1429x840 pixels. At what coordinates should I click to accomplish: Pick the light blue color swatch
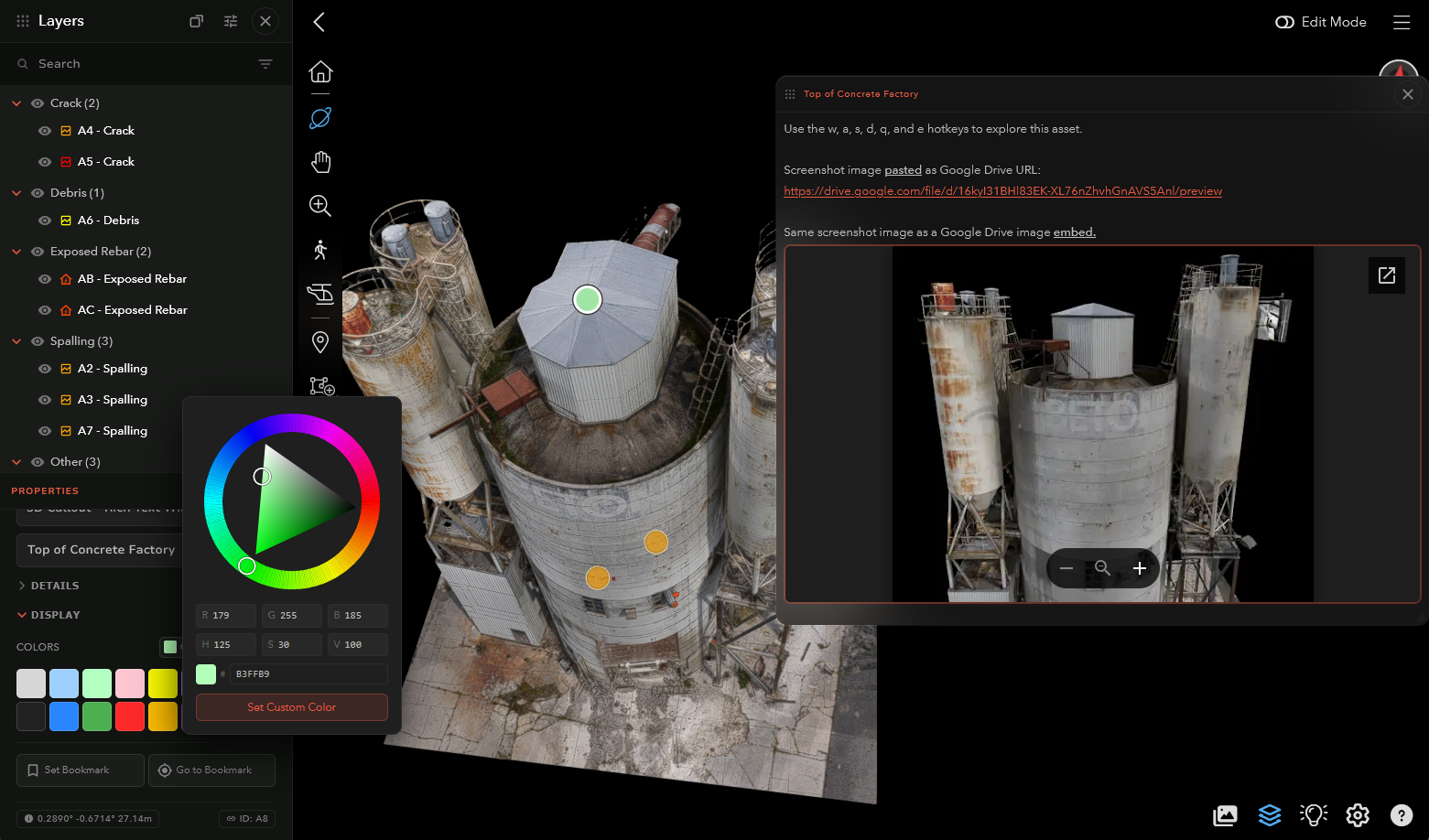(64, 684)
